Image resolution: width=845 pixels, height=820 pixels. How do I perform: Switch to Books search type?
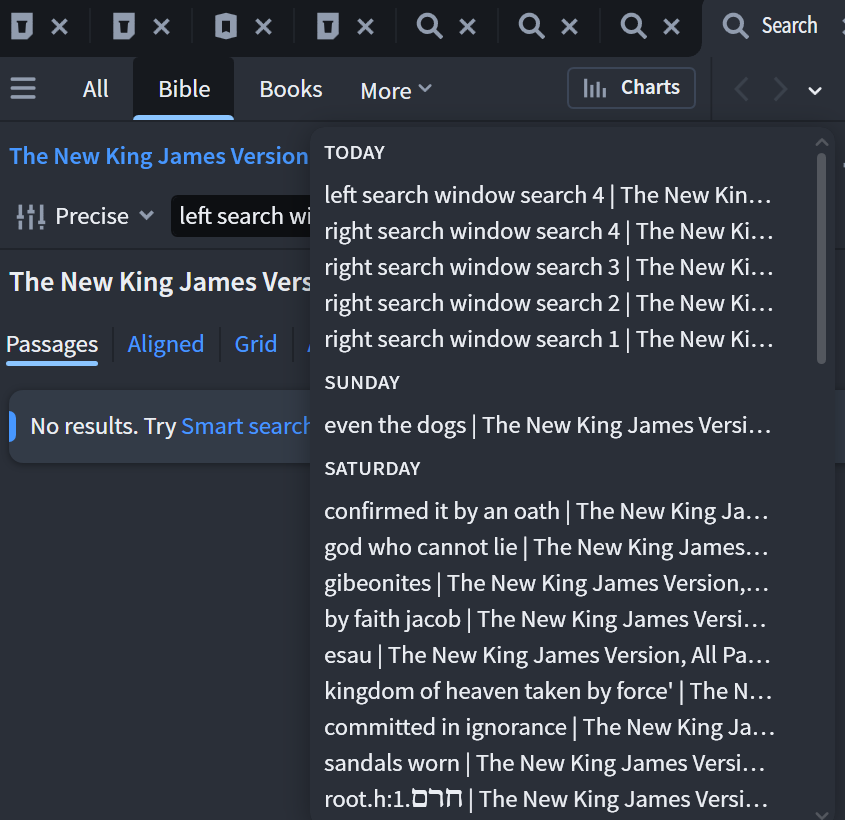coord(290,89)
